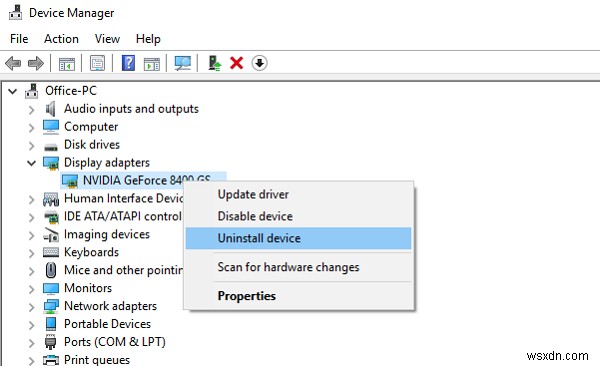Screen dimensions: 600x366
Task: Open the Help menu
Action: pos(148,39)
